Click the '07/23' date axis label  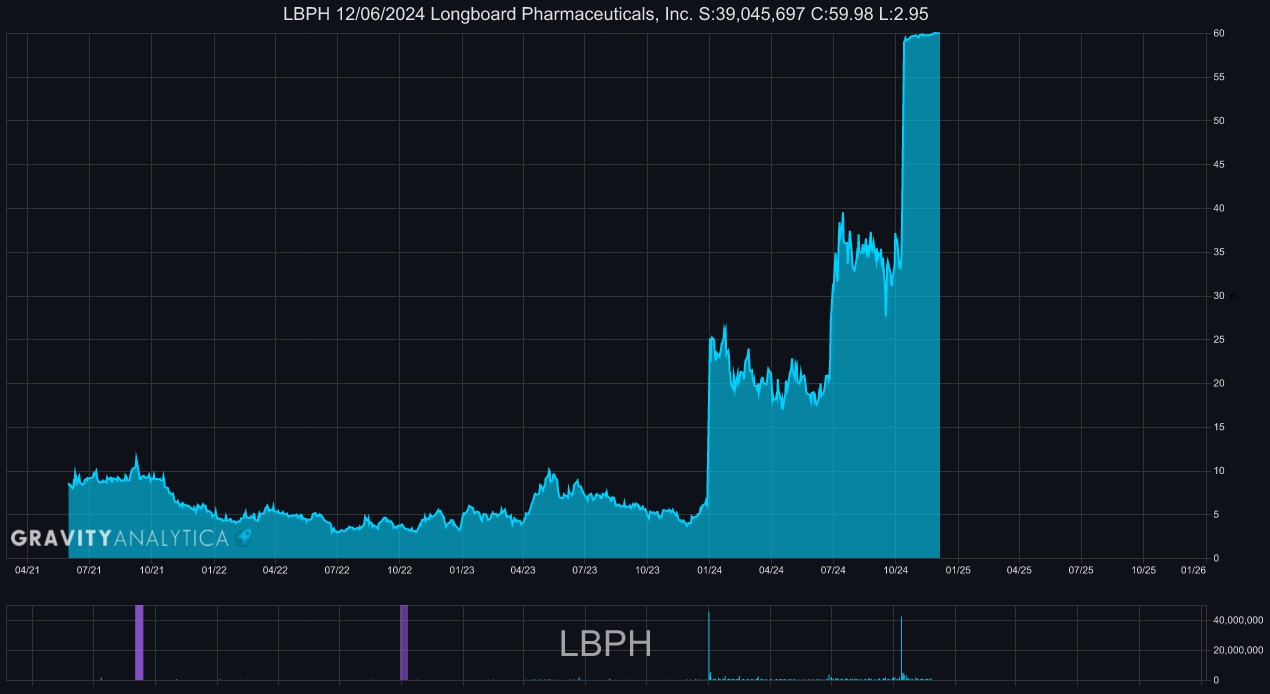[585, 570]
